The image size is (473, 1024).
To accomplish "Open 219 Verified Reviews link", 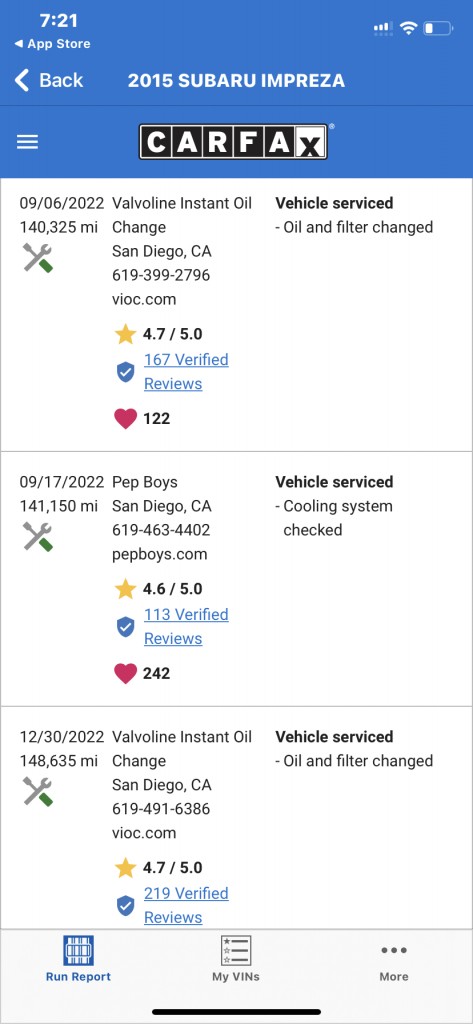I will click(x=186, y=905).
